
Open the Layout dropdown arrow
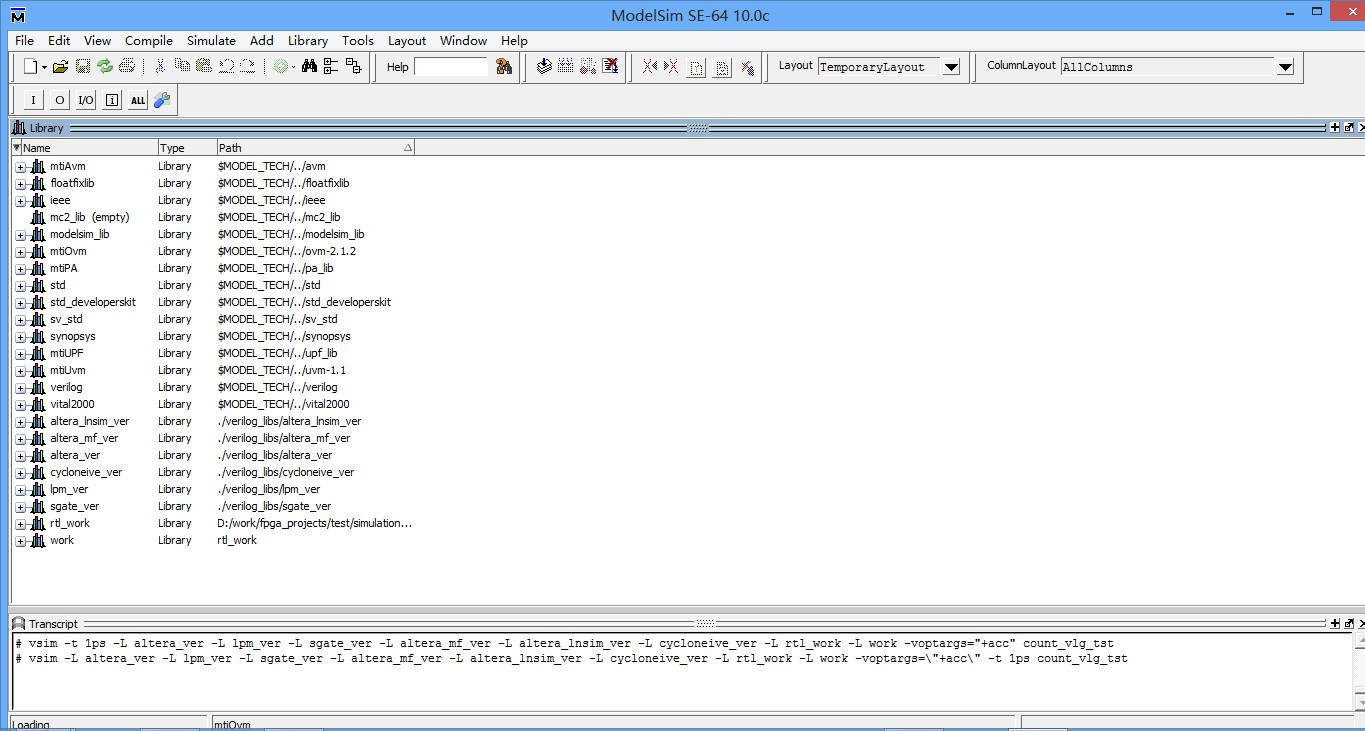click(951, 67)
